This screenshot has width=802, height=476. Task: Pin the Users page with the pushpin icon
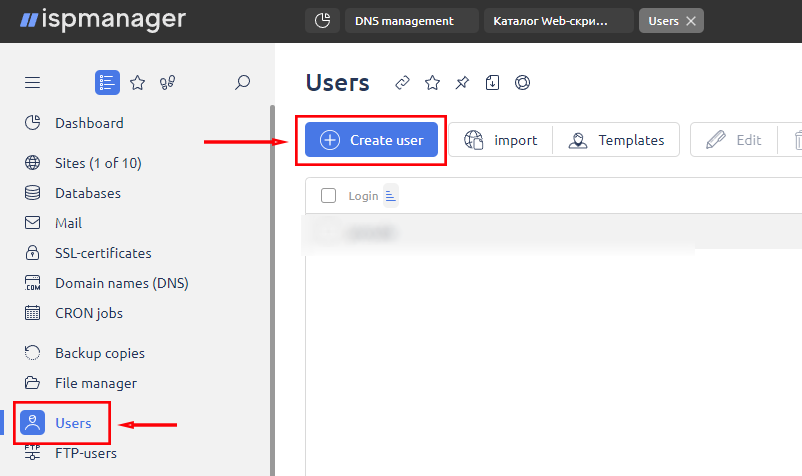point(462,83)
